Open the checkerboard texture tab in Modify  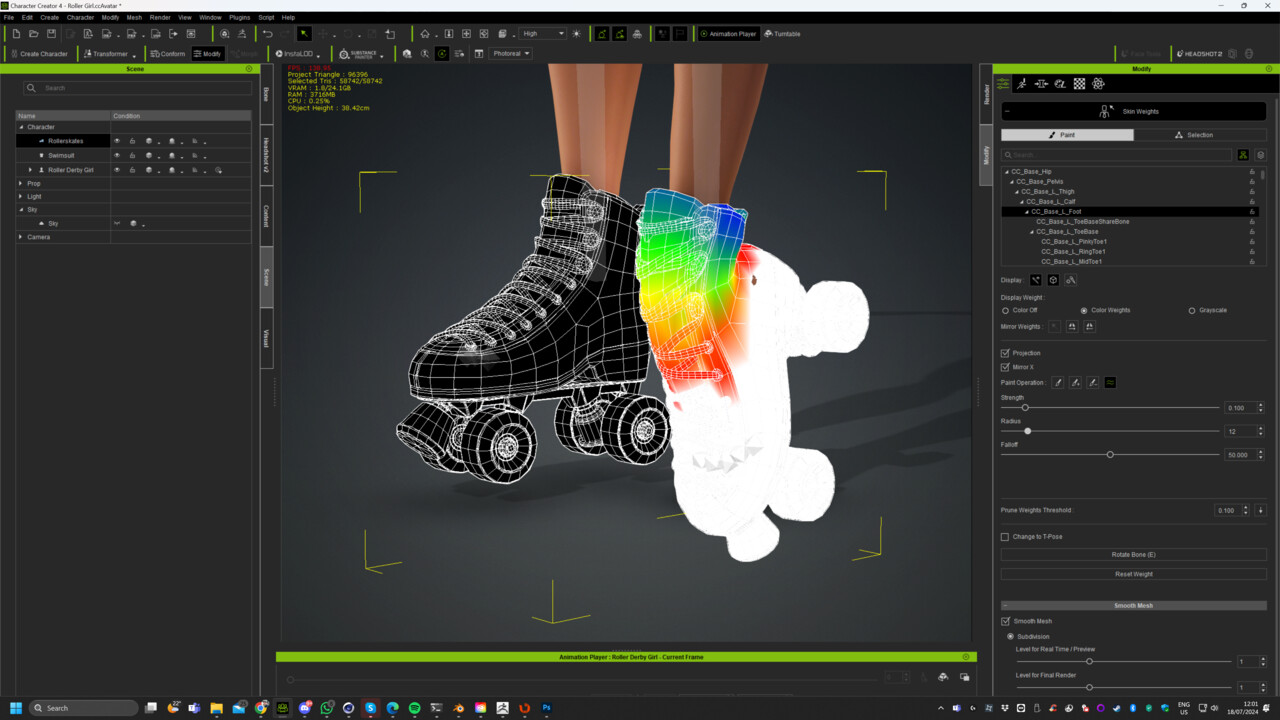tap(1079, 84)
